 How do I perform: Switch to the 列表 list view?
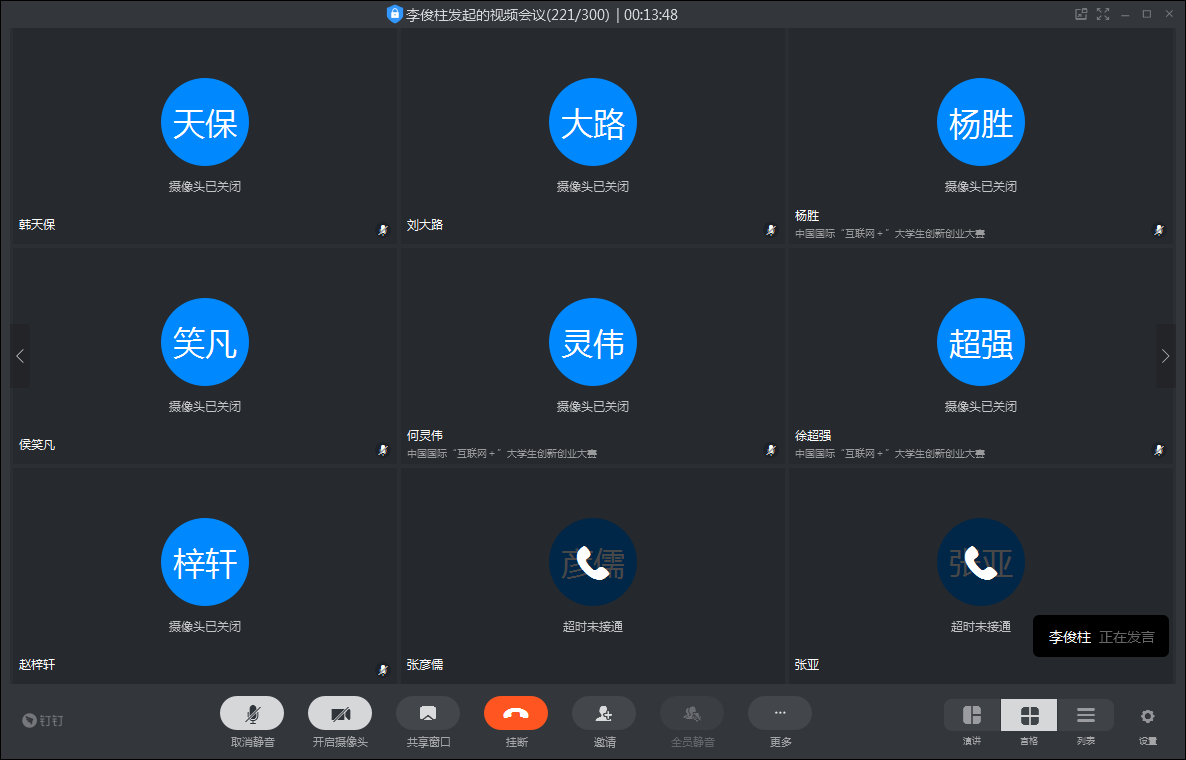click(1086, 716)
